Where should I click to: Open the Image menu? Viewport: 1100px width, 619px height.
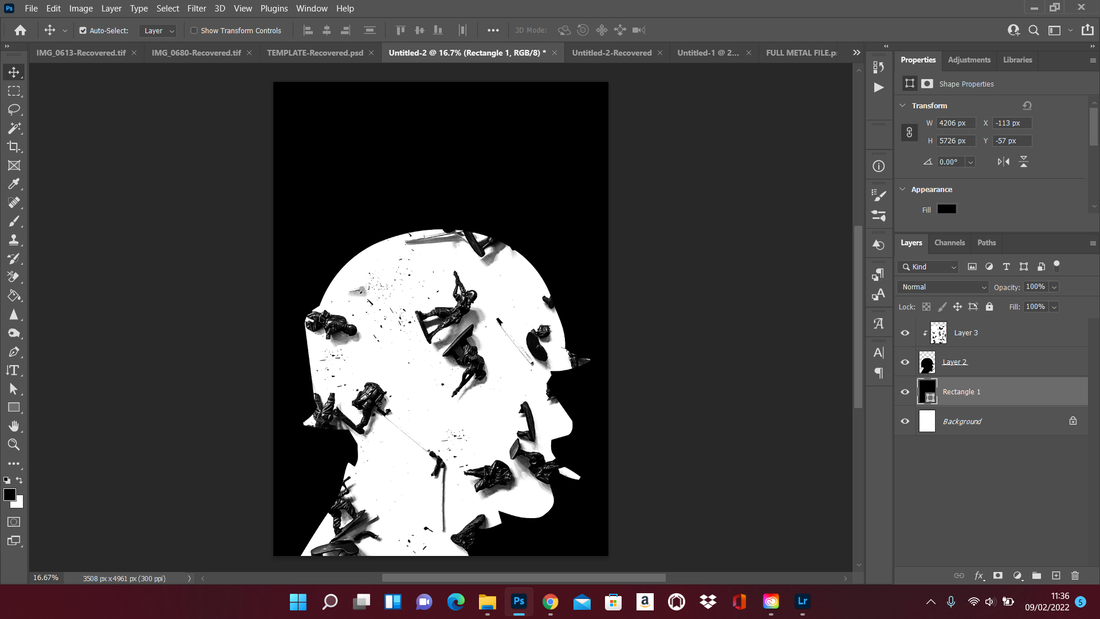81,8
